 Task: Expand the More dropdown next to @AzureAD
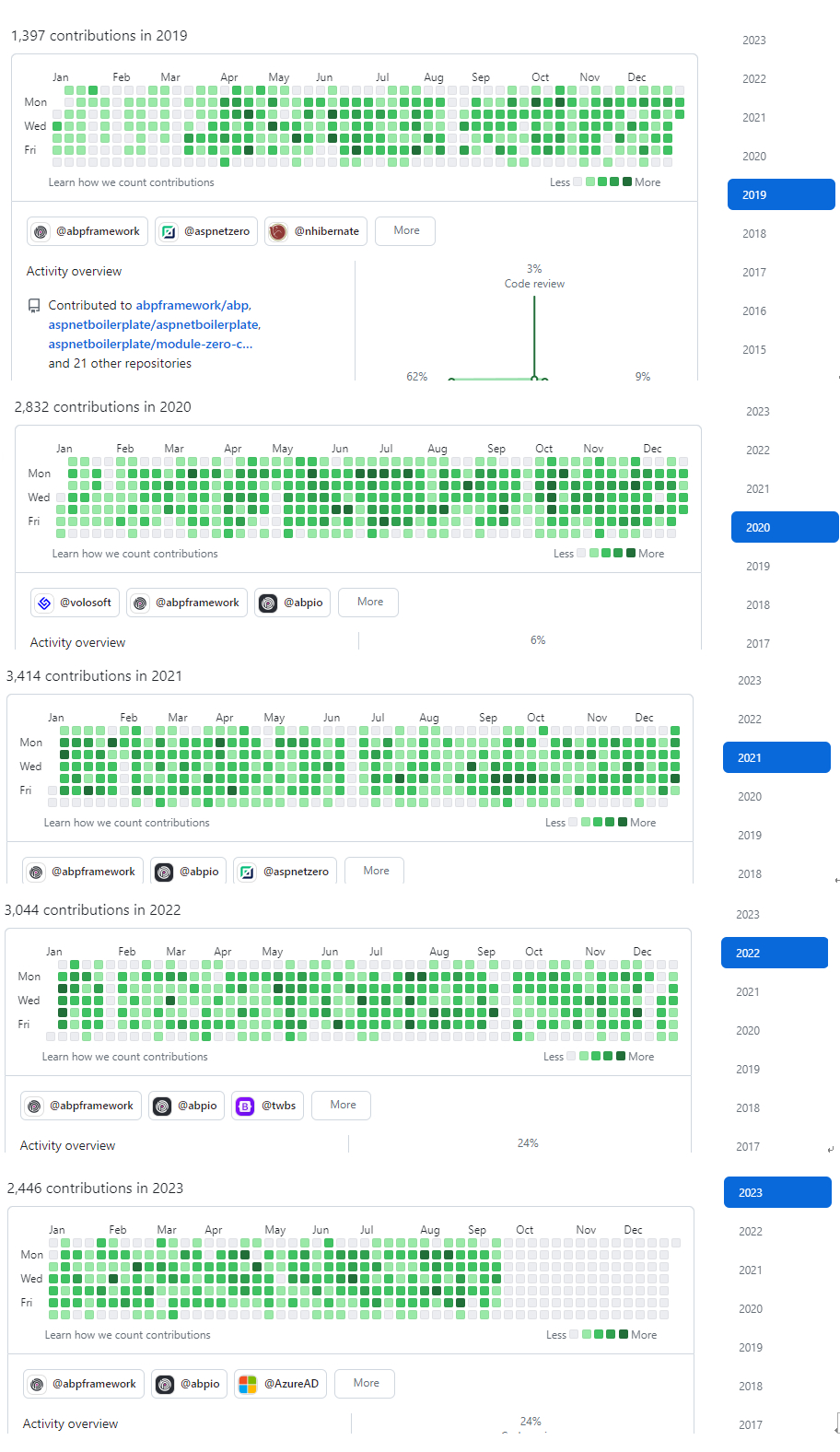click(x=366, y=1383)
